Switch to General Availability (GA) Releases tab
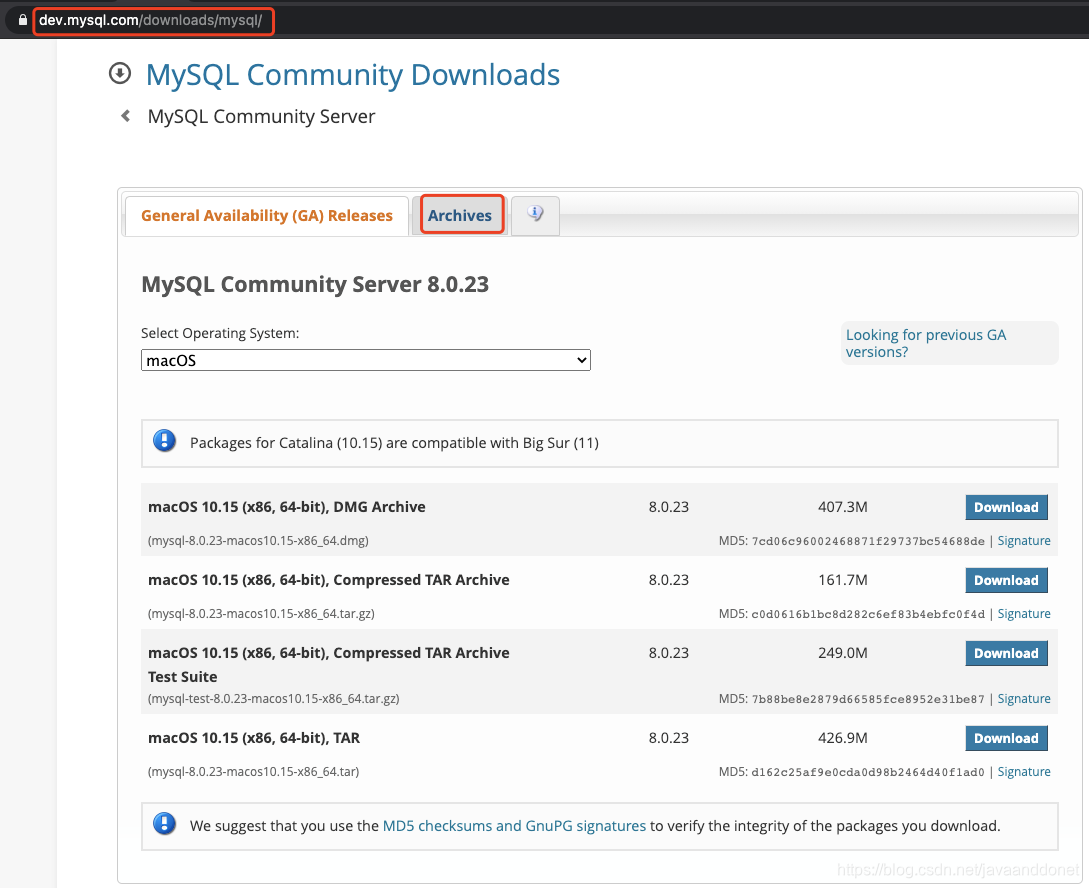 pyautogui.click(x=267, y=216)
